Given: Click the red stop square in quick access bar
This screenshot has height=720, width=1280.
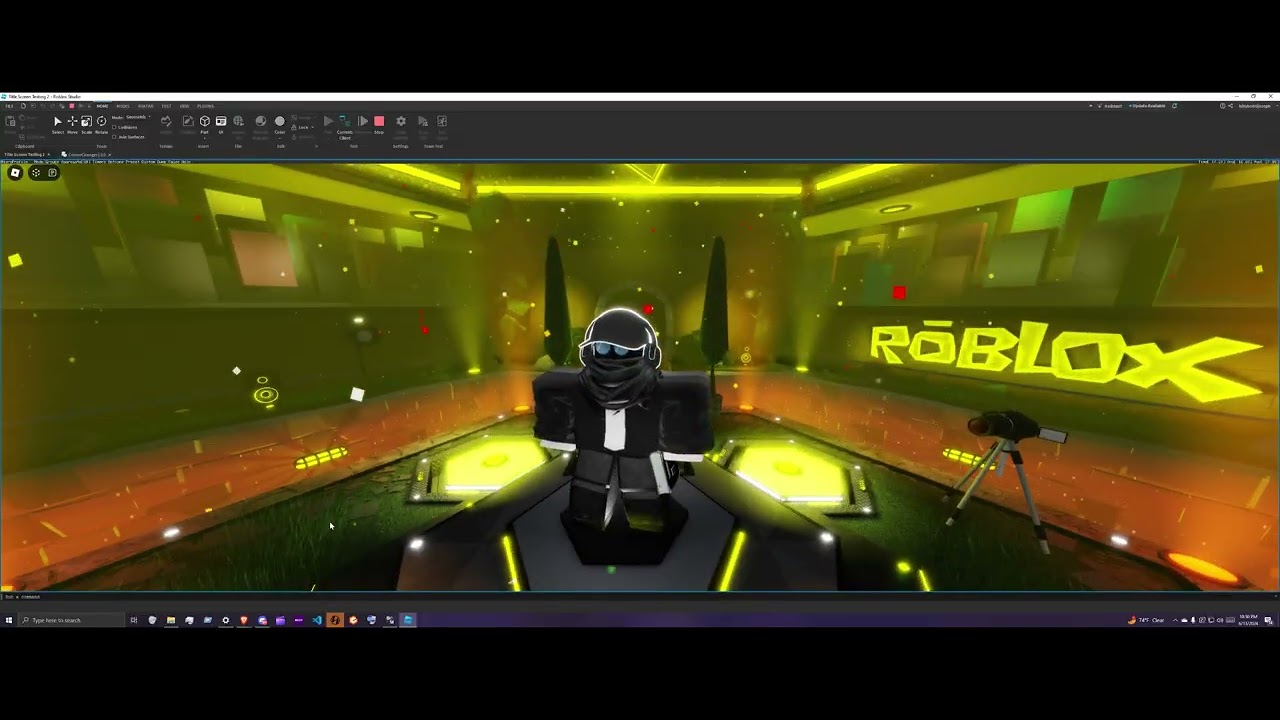Looking at the screenshot, I should (72, 106).
